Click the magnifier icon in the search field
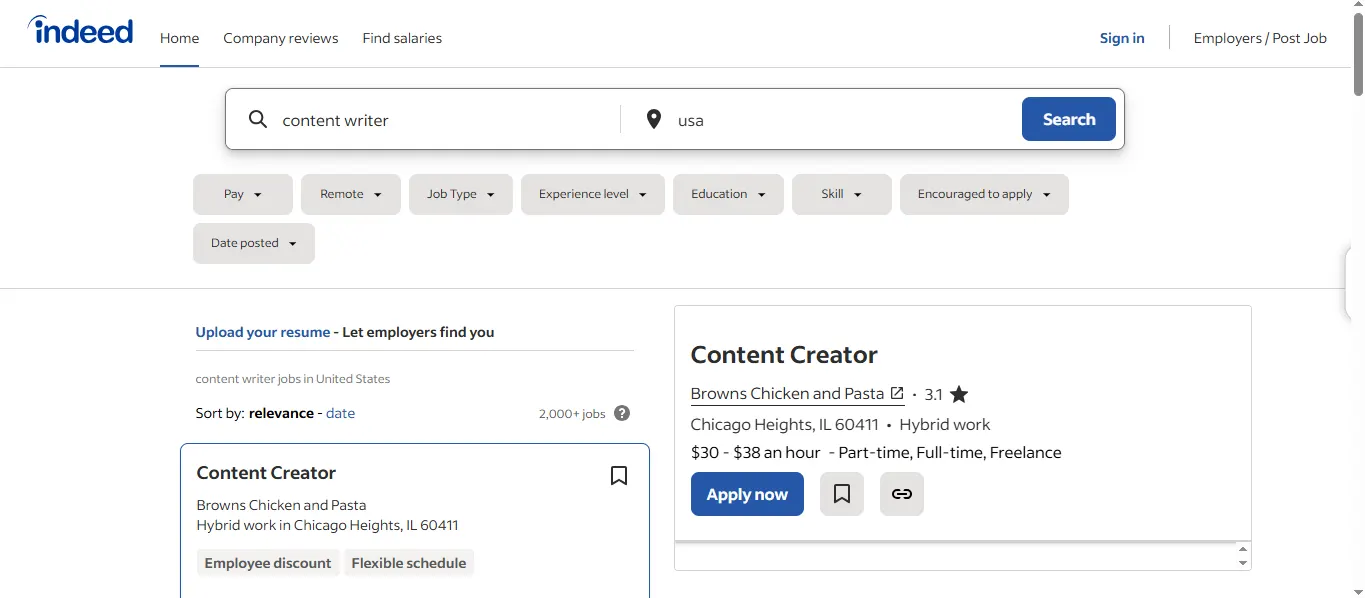 [258, 120]
